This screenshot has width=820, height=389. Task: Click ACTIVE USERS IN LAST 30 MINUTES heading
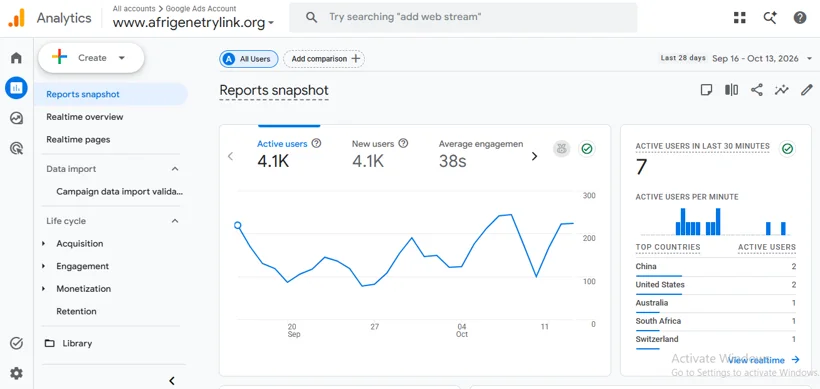pos(702,146)
